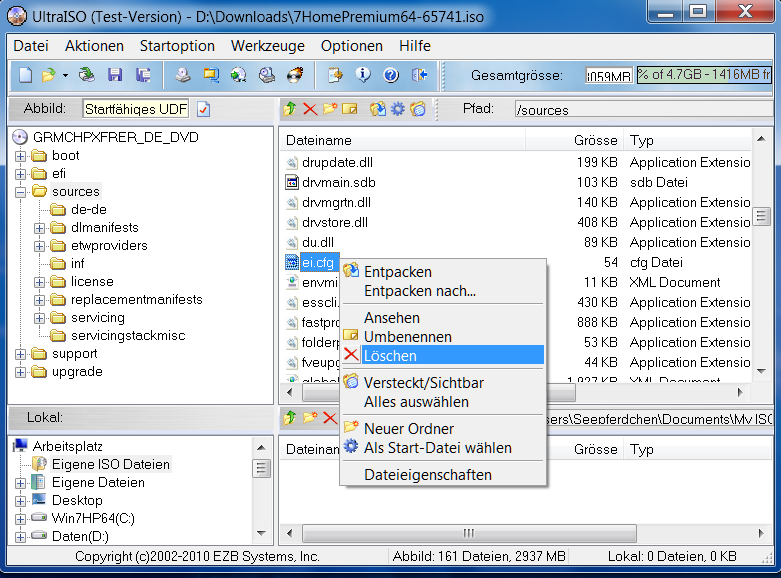The width and height of the screenshot is (781, 578).
Task: Choose Dateieigenschaften in the context menu
Action: 443,474
